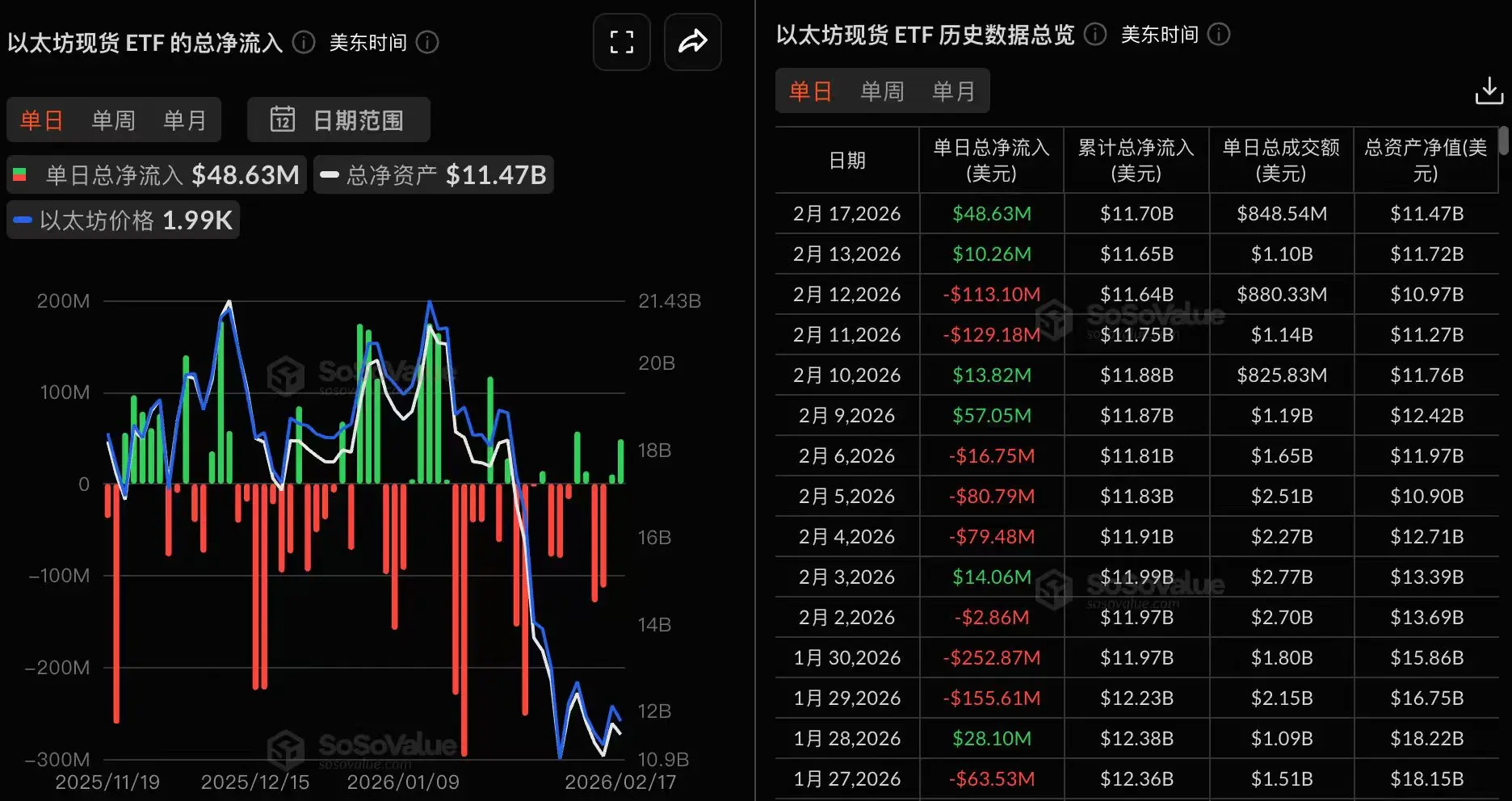Click the 2025/11/19 x-axis date label

[107, 782]
